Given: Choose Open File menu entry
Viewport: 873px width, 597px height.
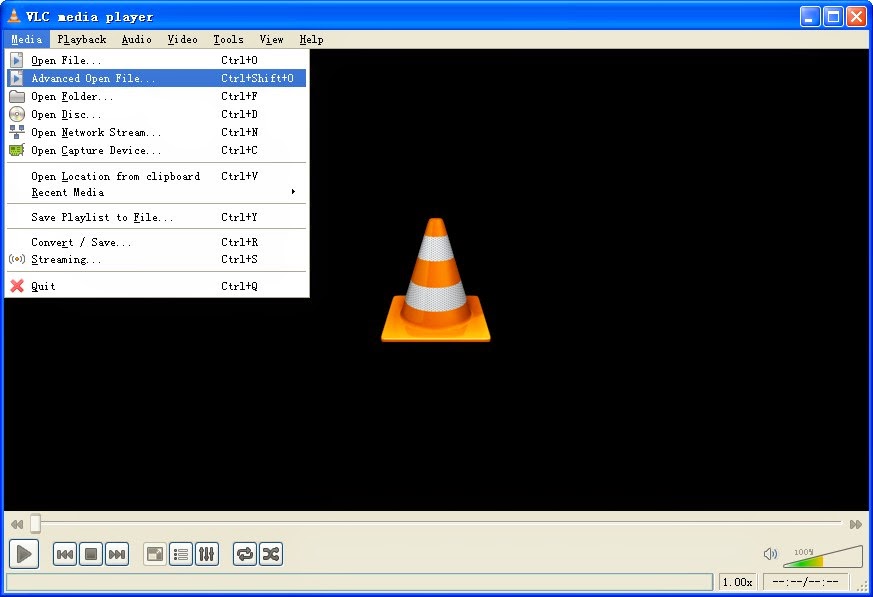Looking at the screenshot, I should tap(156, 60).
